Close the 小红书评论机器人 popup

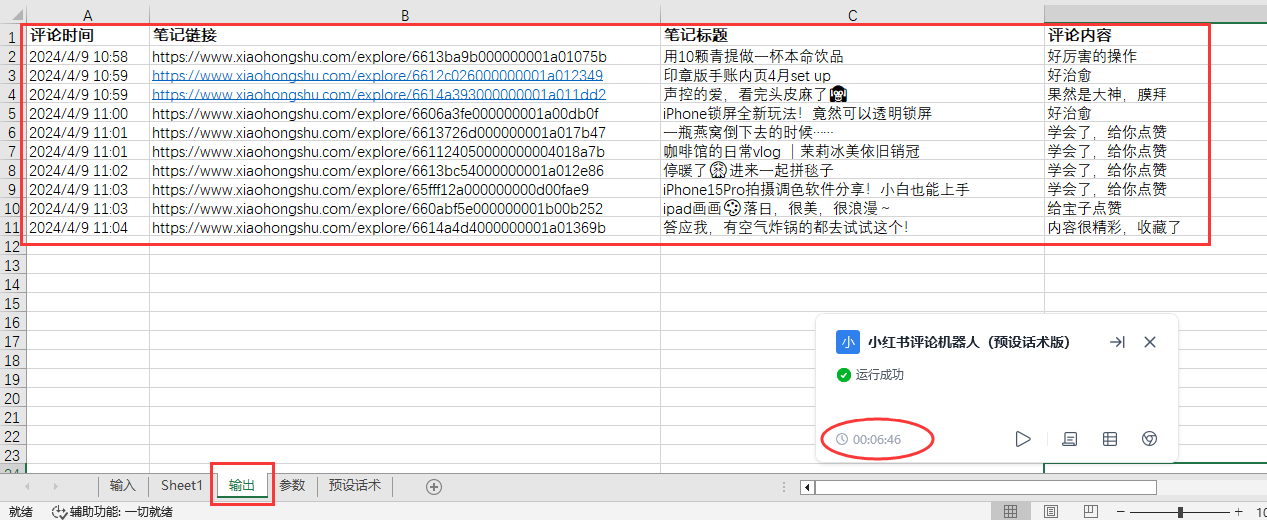1150,342
